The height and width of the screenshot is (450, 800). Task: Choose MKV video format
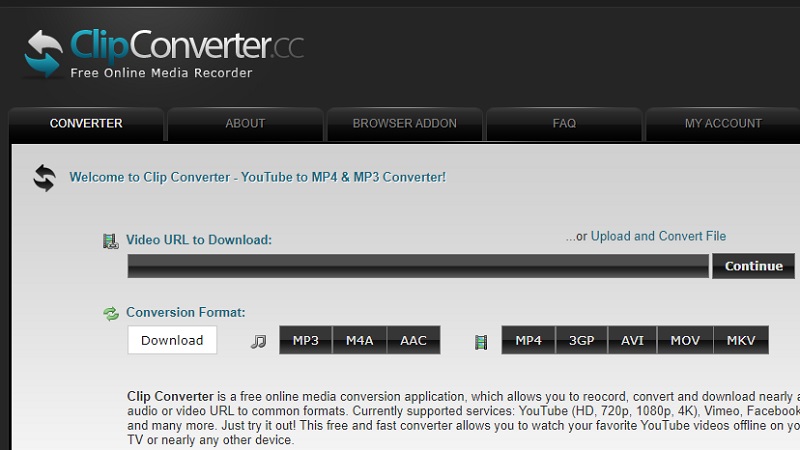click(741, 340)
